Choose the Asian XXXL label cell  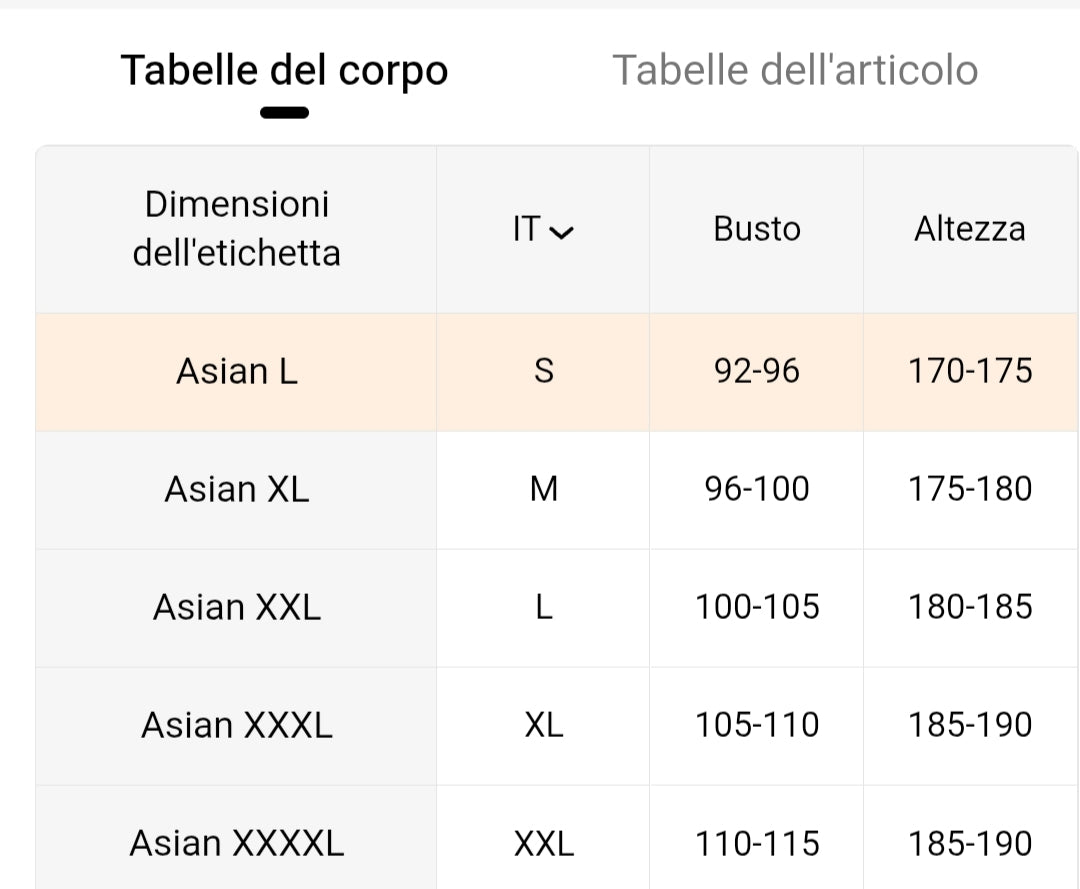[237, 725]
